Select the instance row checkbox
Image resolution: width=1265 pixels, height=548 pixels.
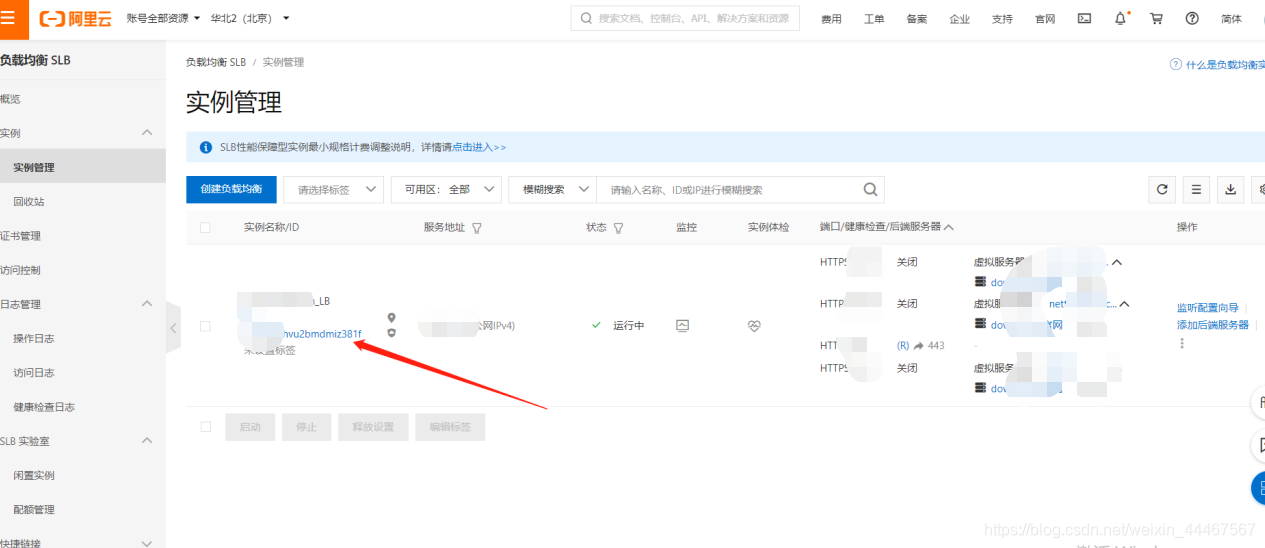point(205,326)
